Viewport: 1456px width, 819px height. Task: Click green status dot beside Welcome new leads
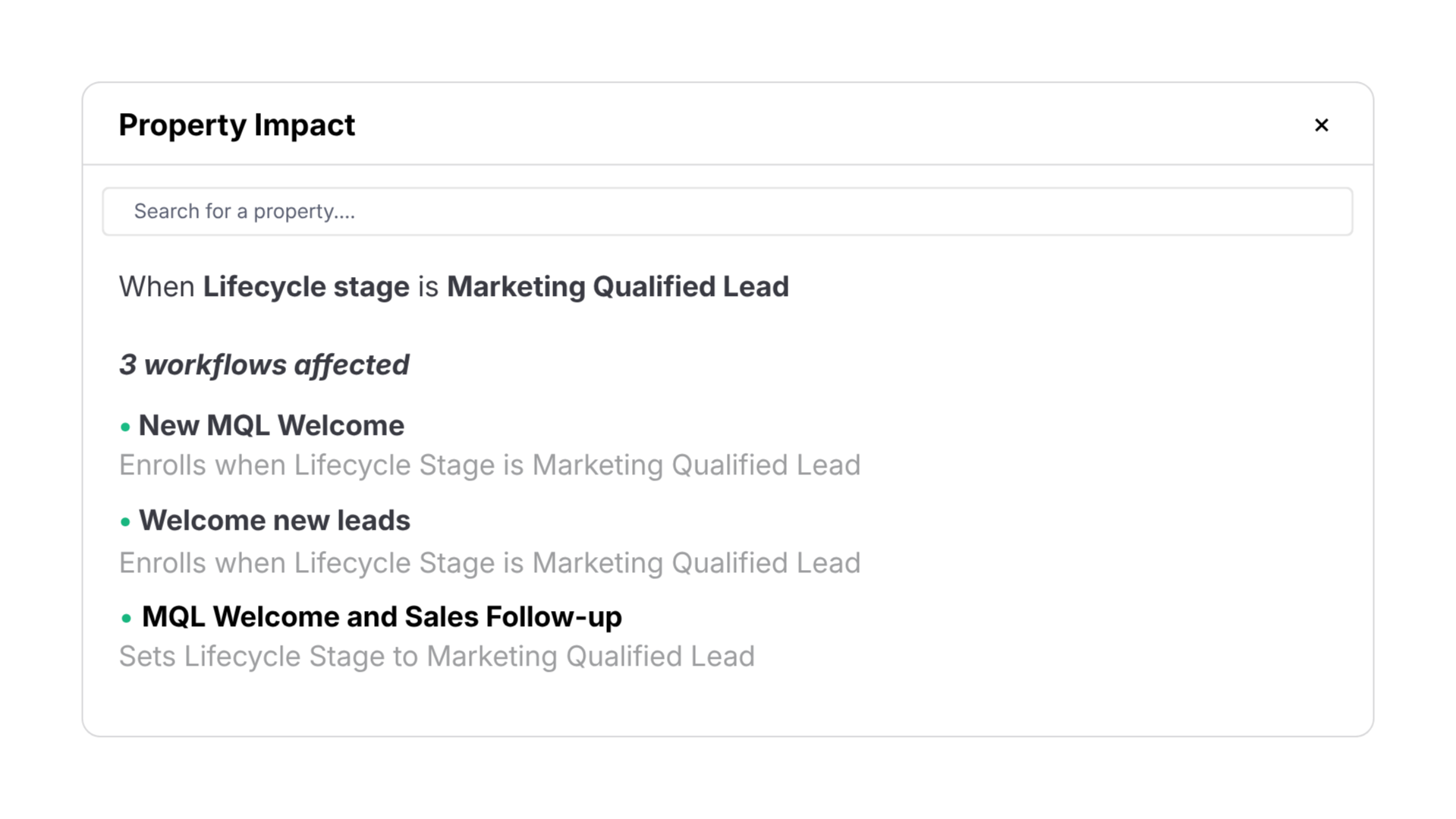pos(125,522)
